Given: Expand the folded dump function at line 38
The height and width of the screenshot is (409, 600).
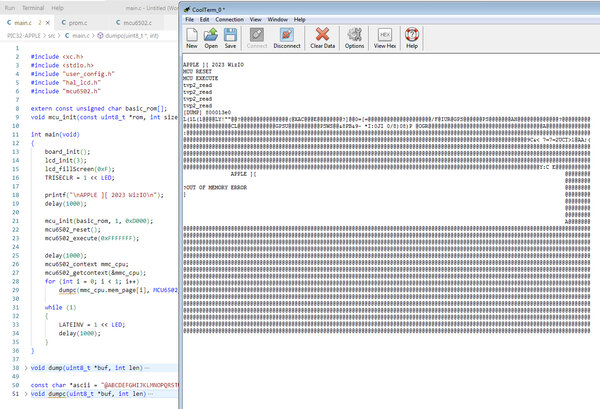Looking at the screenshot, I should point(26,368).
